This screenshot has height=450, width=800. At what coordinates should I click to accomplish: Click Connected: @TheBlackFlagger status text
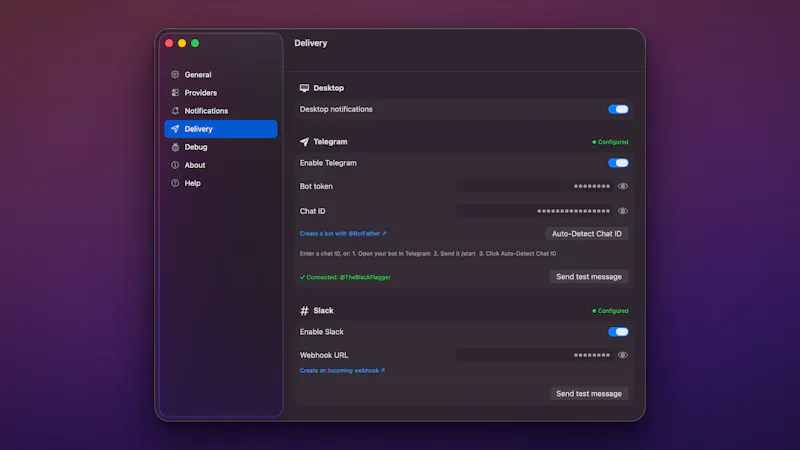point(345,277)
